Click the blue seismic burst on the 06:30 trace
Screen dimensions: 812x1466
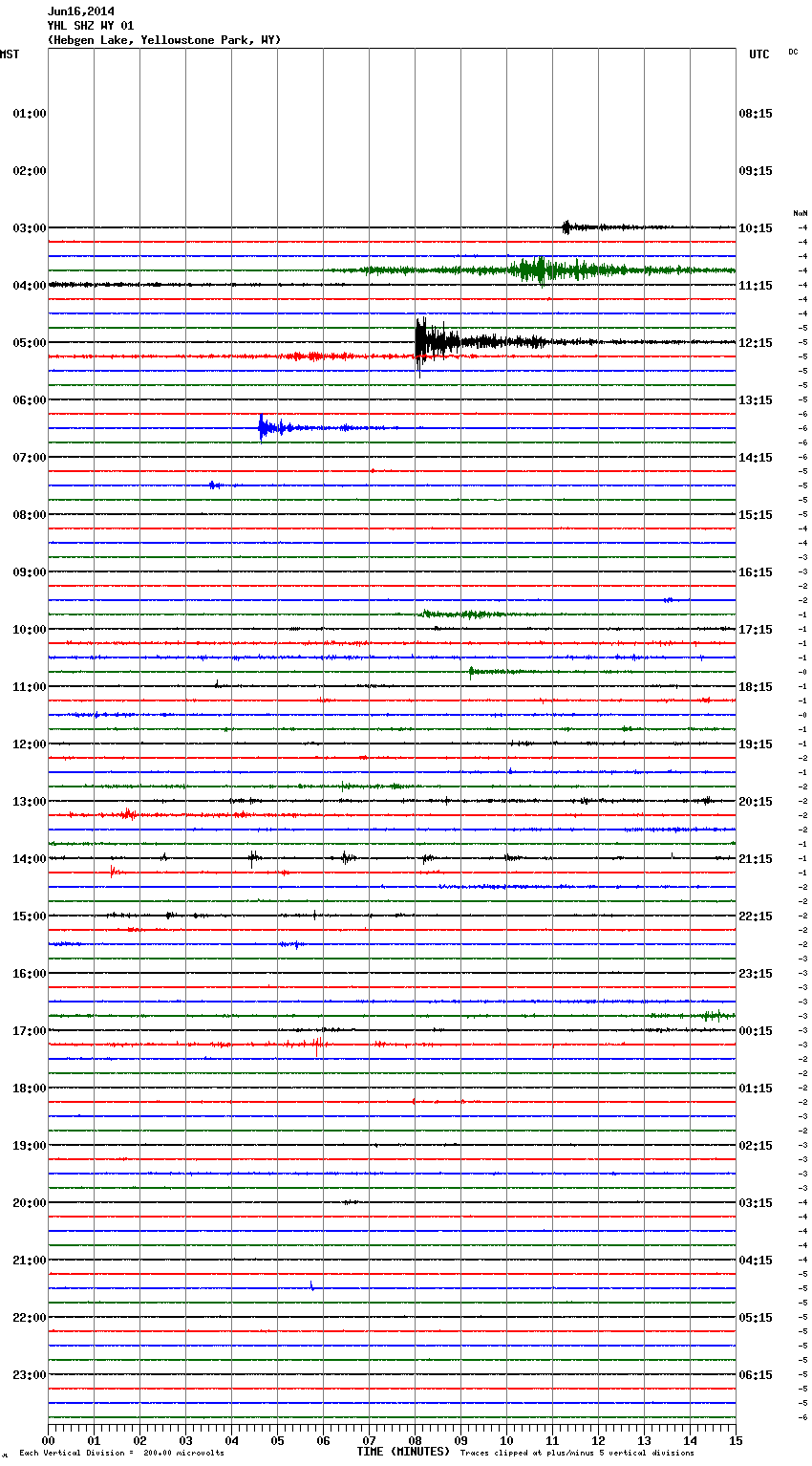pyautogui.click(x=264, y=428)
